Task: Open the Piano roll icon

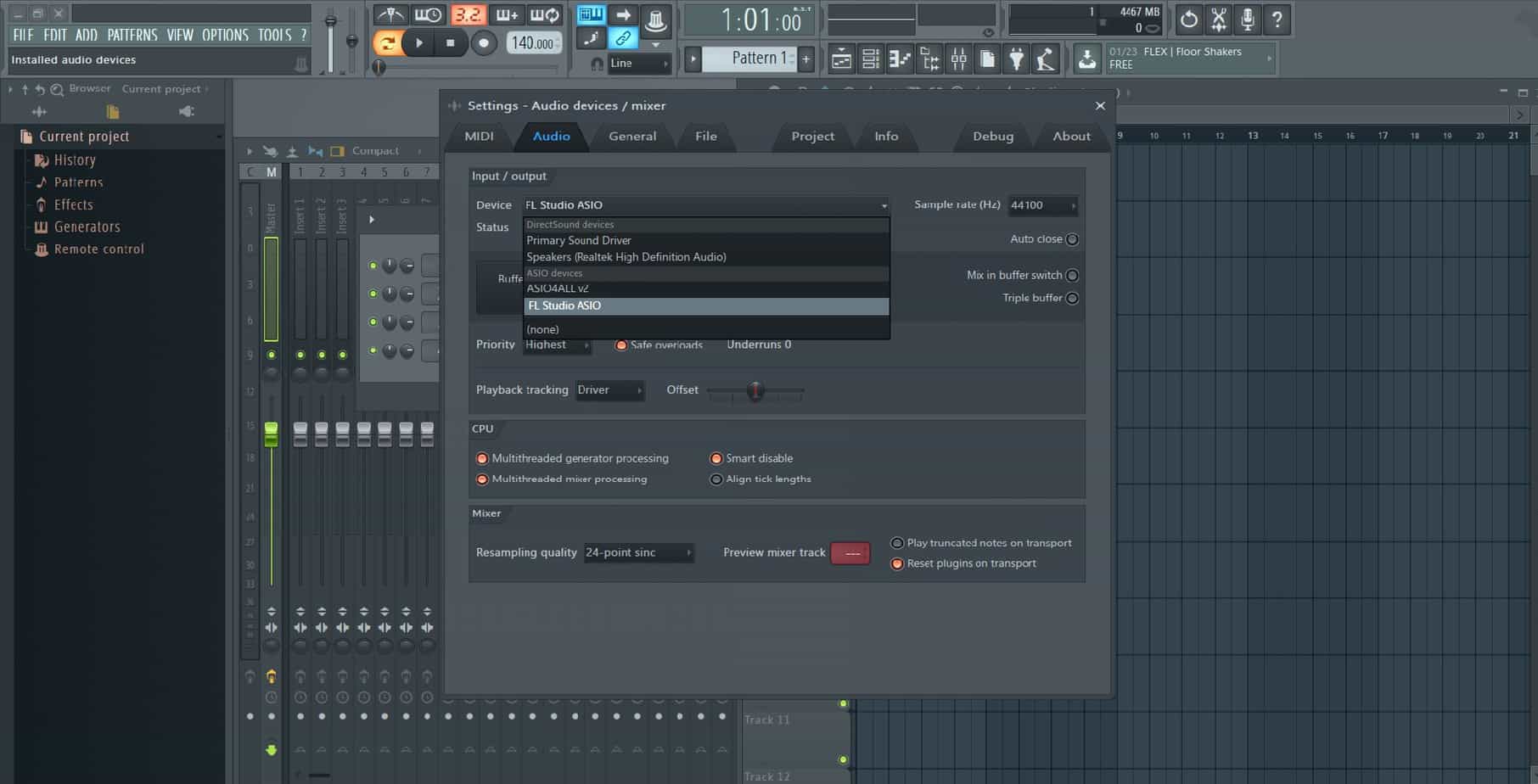Action: (900, 59)
